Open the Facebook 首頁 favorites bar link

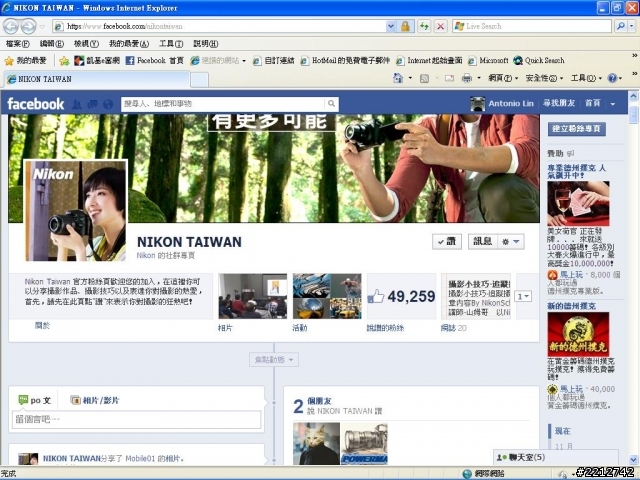(155, 61)
